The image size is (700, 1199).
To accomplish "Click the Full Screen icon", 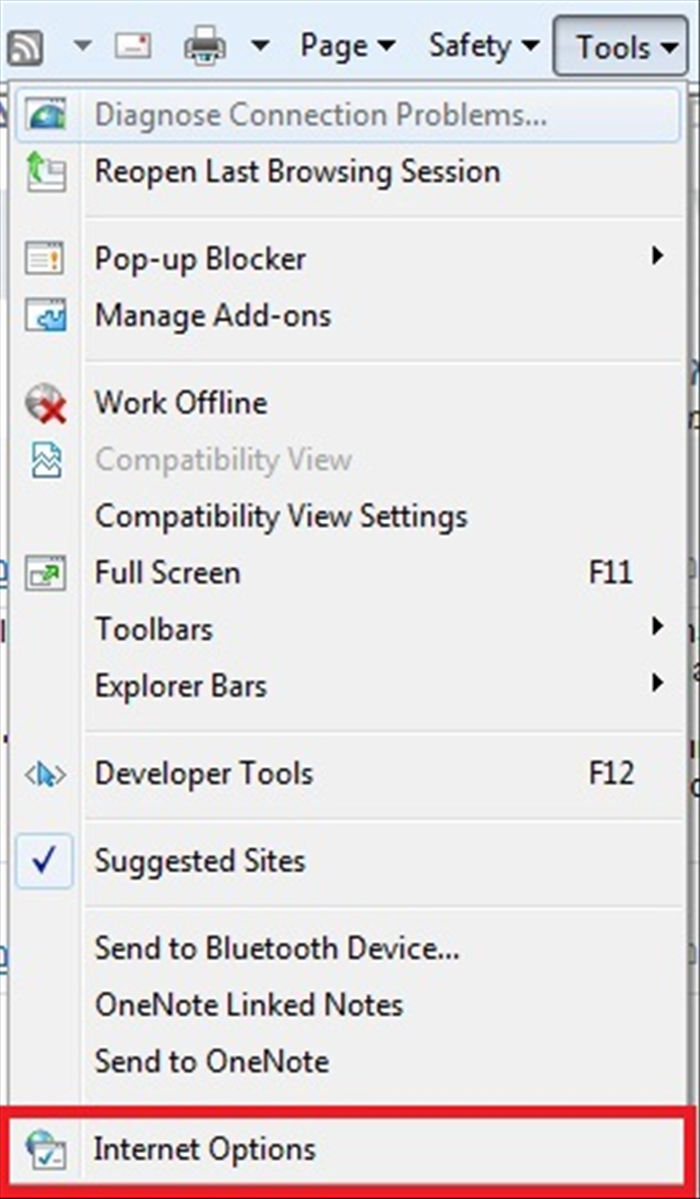I will 46,573.
